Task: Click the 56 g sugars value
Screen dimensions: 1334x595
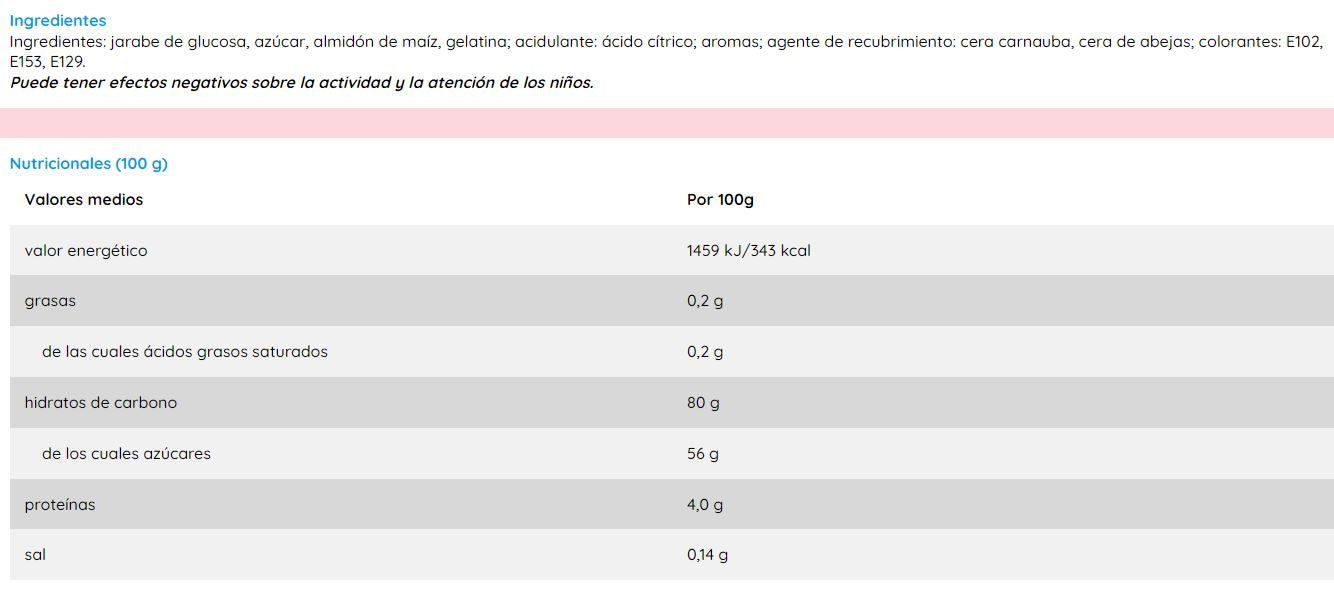Action: click(x=703, y=454)
